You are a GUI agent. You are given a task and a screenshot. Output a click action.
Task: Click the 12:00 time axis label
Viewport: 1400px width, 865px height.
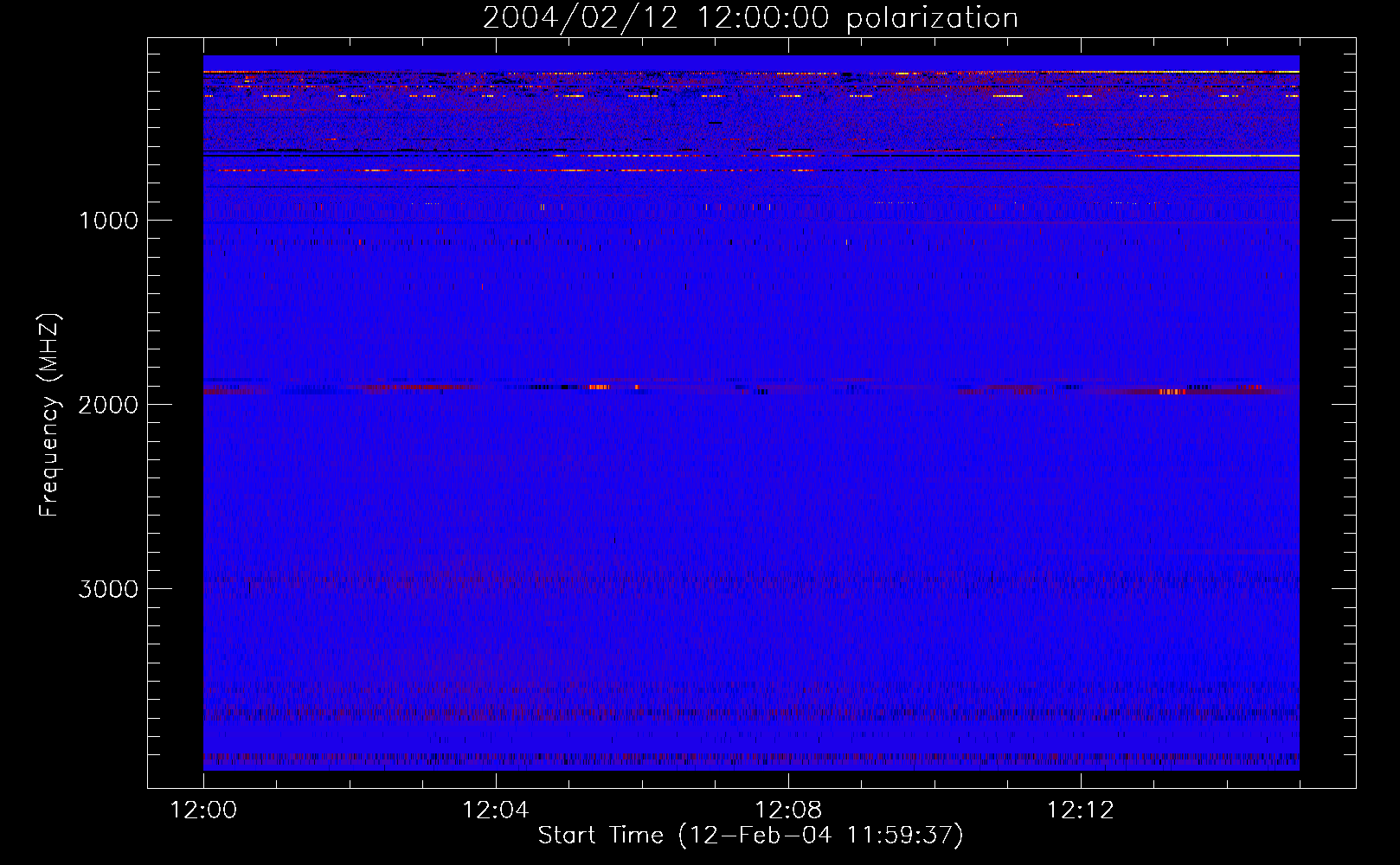coord(203,811)
